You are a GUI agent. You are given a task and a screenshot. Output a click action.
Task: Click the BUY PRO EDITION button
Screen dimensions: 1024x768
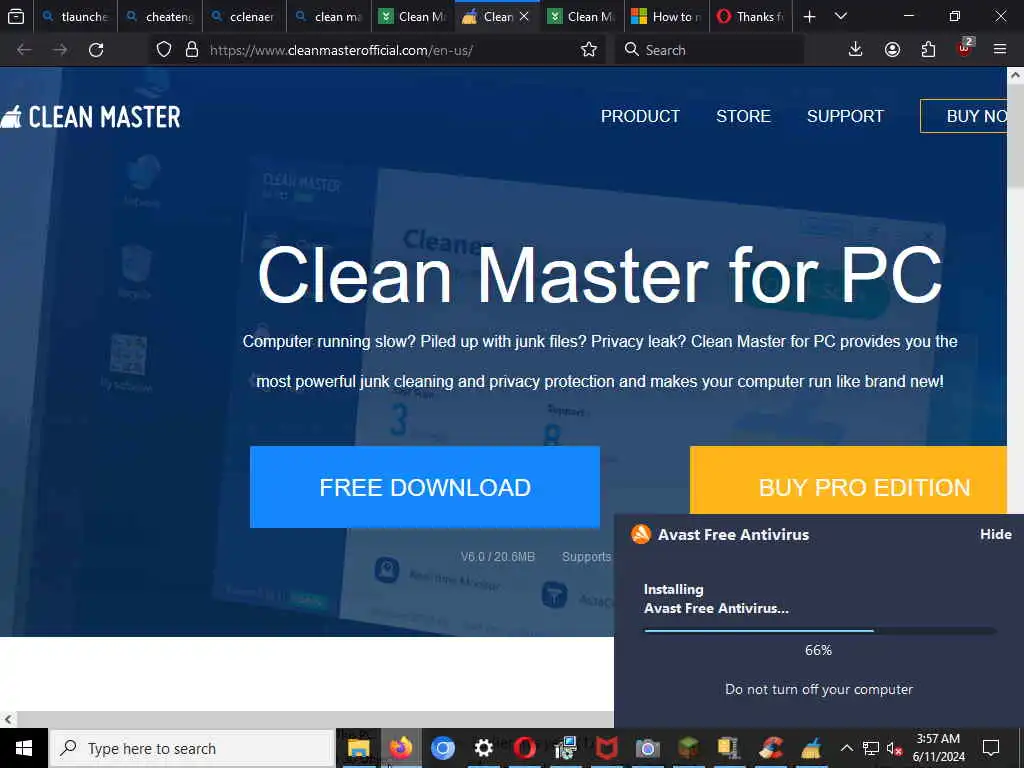[x=848, y=481]
